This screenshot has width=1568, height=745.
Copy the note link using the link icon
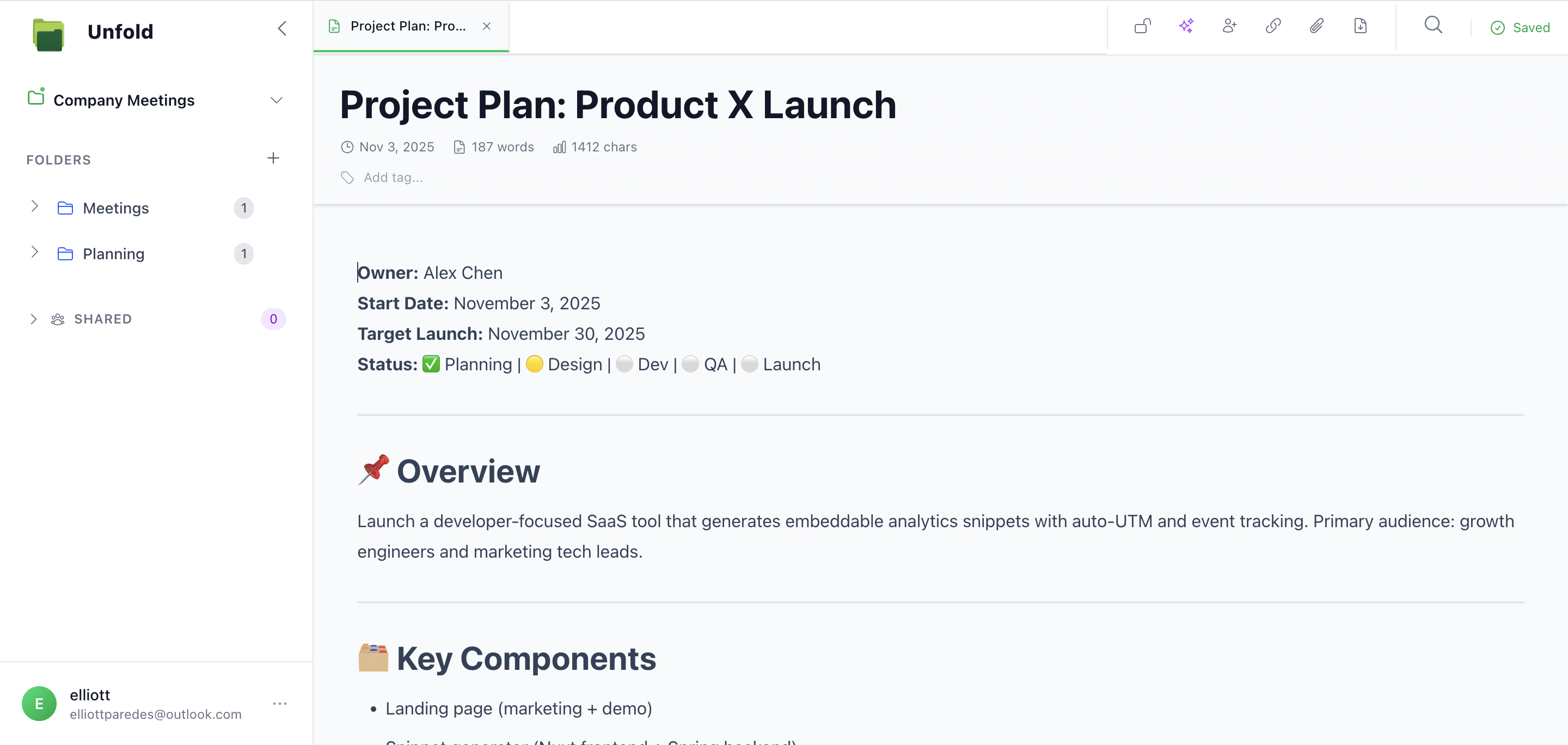[x=1273, y=26]
